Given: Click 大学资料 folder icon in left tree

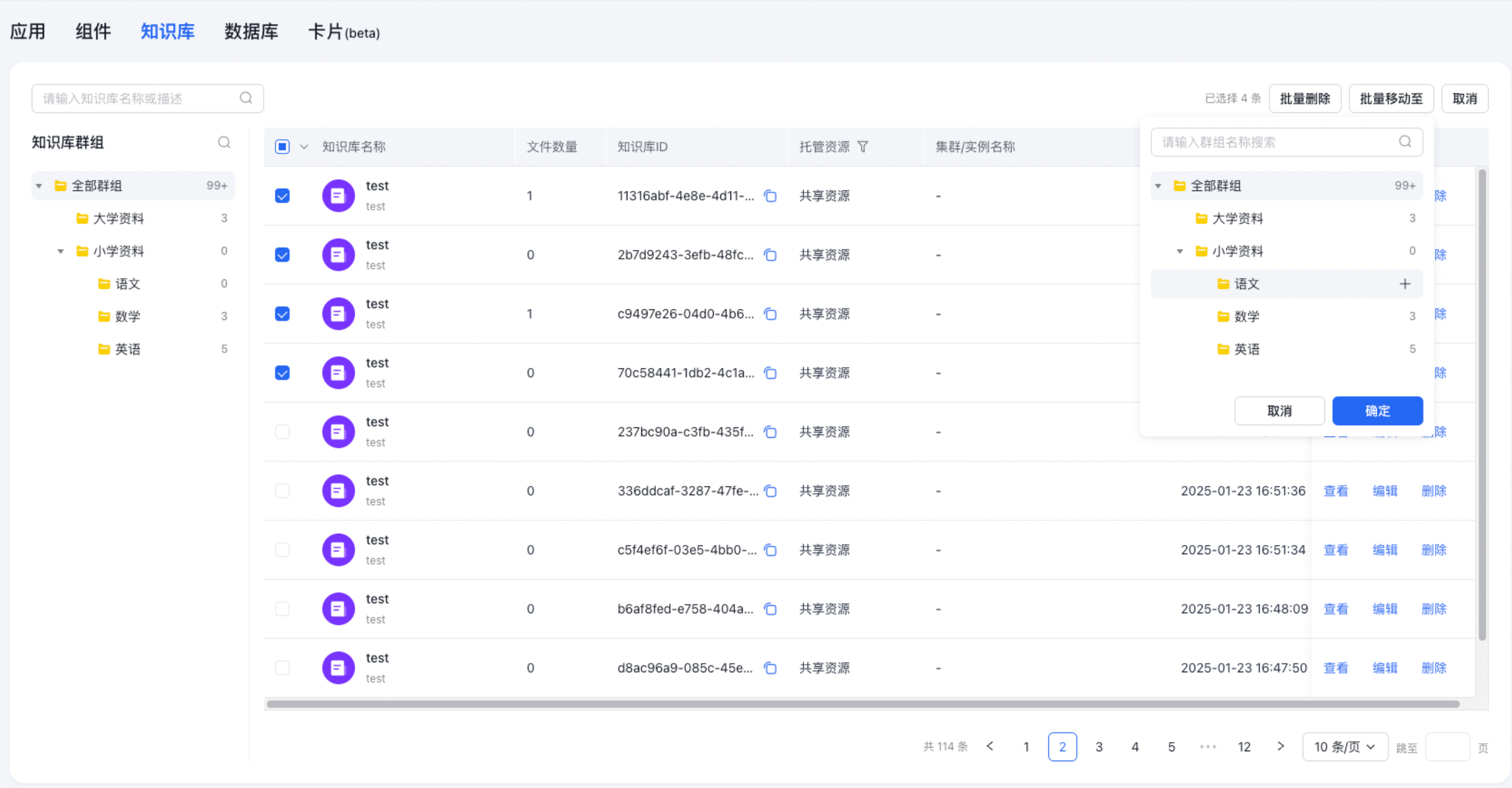Looking at the screenshot, I should tap(82, 219).
